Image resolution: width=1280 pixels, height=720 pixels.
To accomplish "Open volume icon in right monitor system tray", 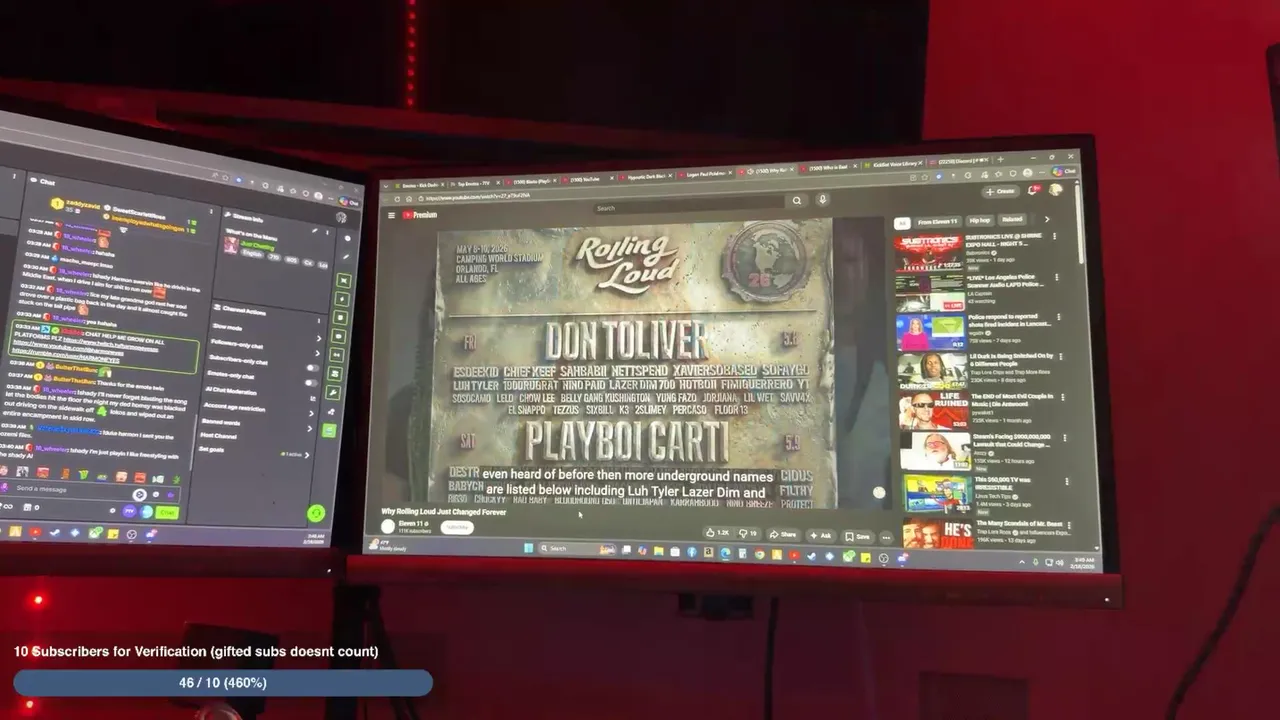I will (x=1059, y=563).
